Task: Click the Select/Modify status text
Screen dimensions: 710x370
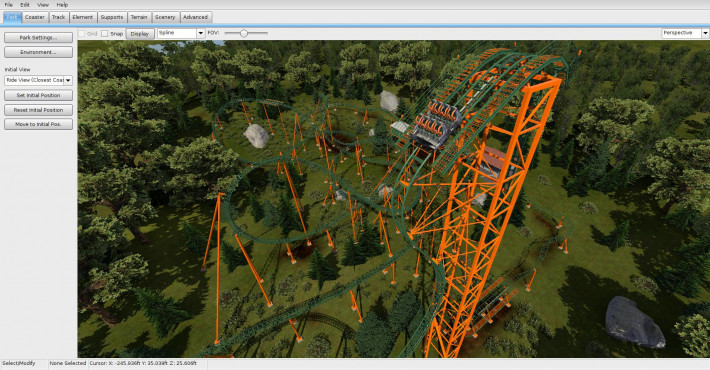Action: pyautogui.click(x=19, y=363)
